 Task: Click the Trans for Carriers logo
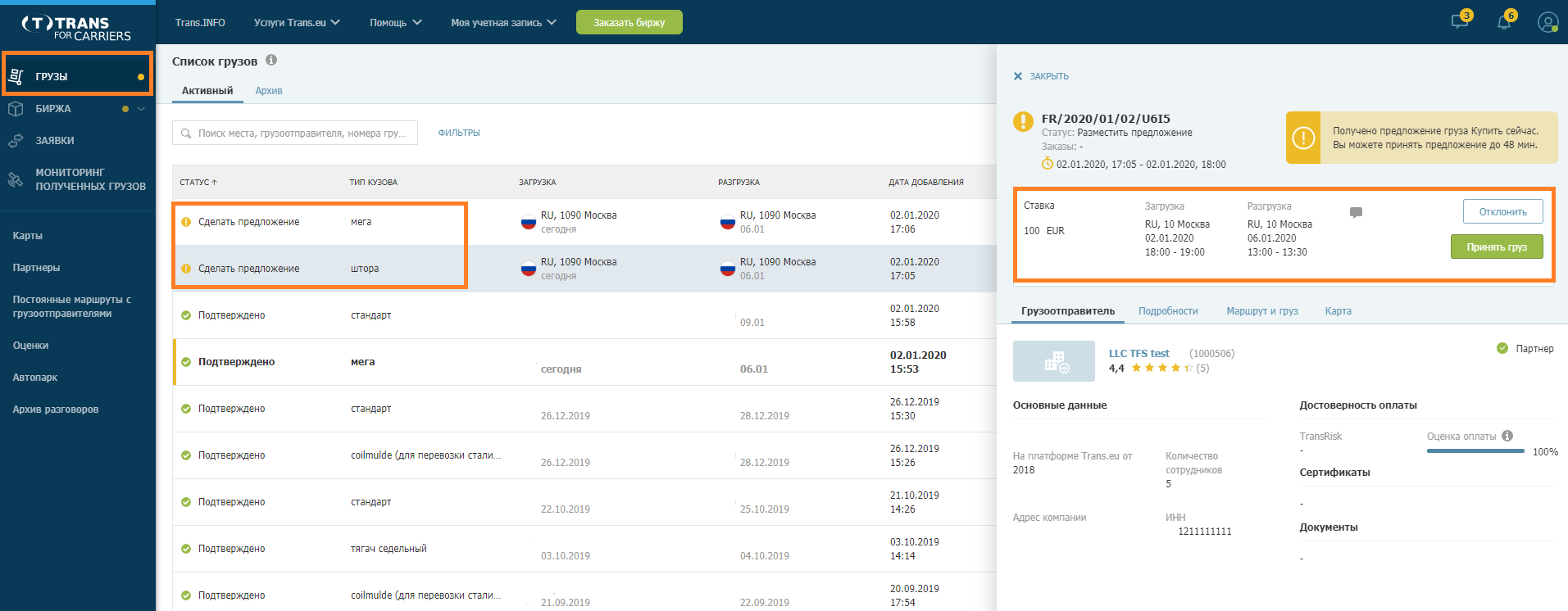coord(77,28)
